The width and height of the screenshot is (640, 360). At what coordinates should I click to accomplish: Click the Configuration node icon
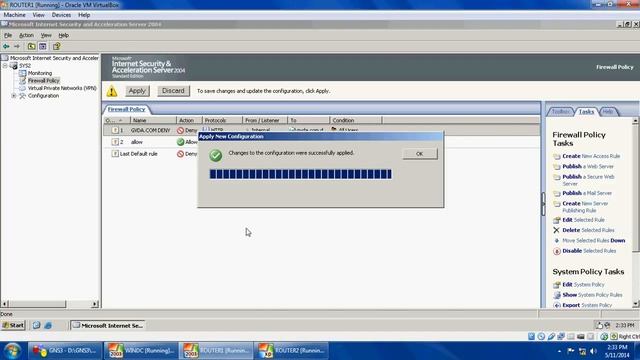coord(22,96)
